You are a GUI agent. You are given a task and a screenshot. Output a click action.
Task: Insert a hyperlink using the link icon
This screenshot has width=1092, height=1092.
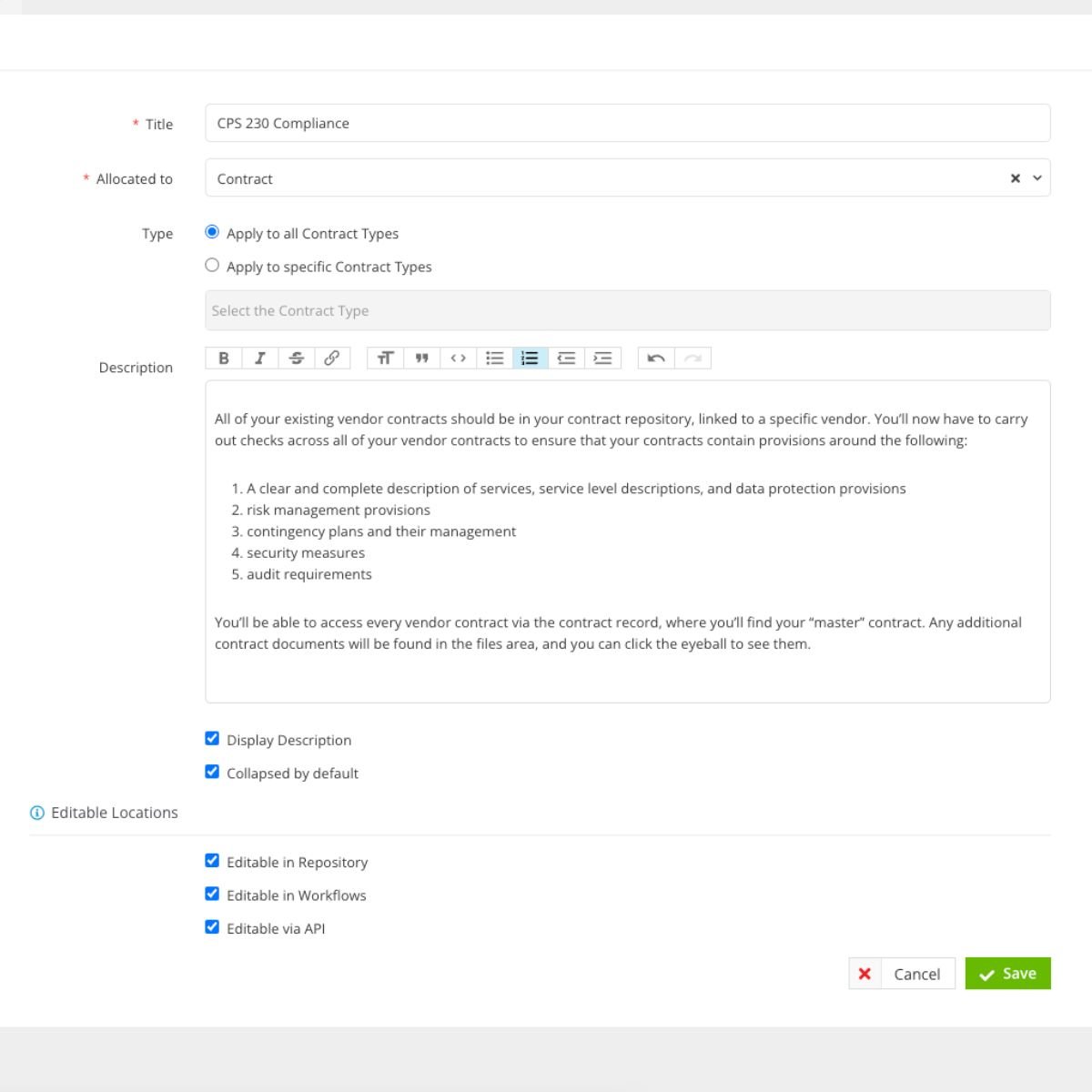(333, 358)
